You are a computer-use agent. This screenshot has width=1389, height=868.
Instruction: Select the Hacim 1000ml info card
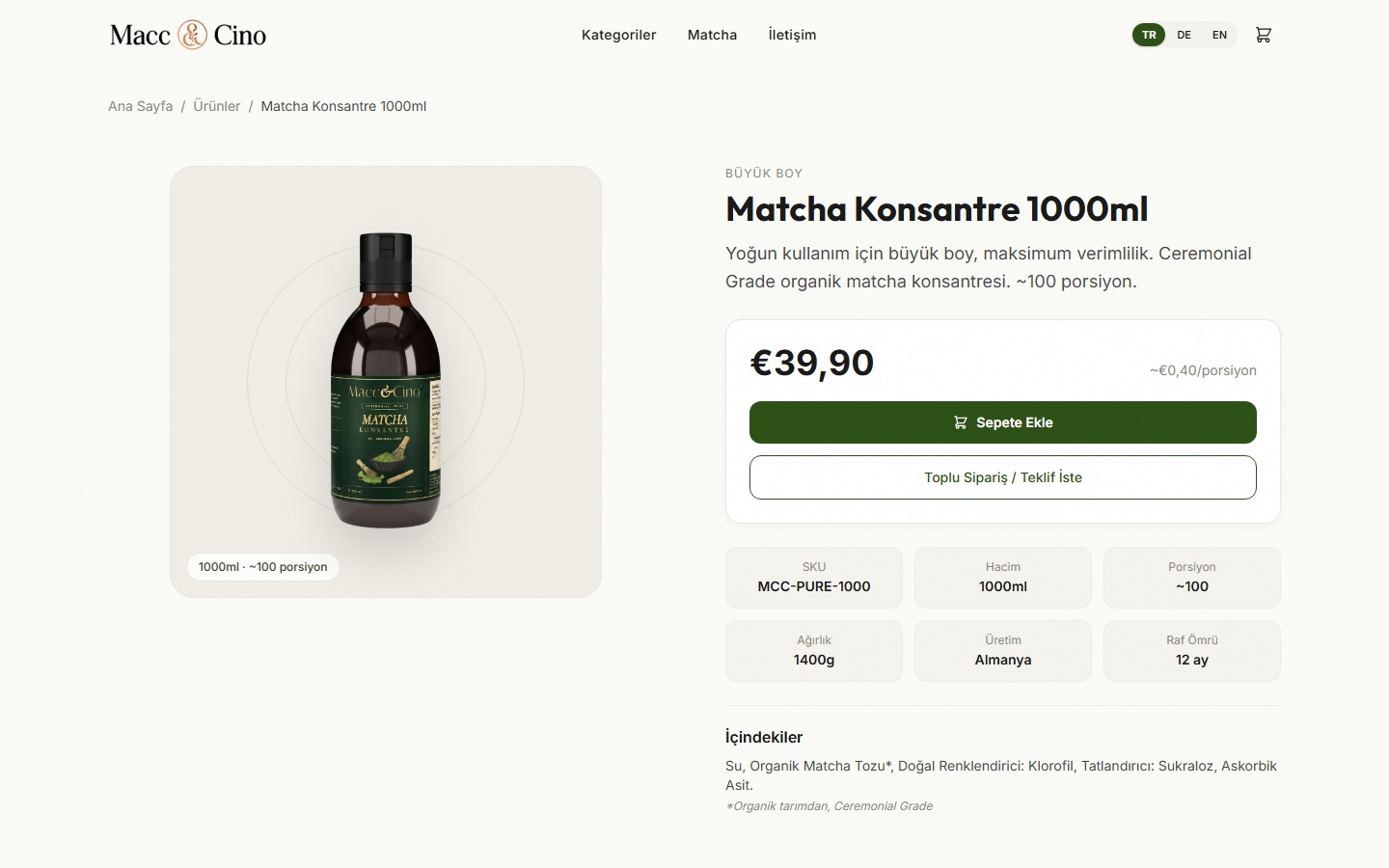(1003, 578)
